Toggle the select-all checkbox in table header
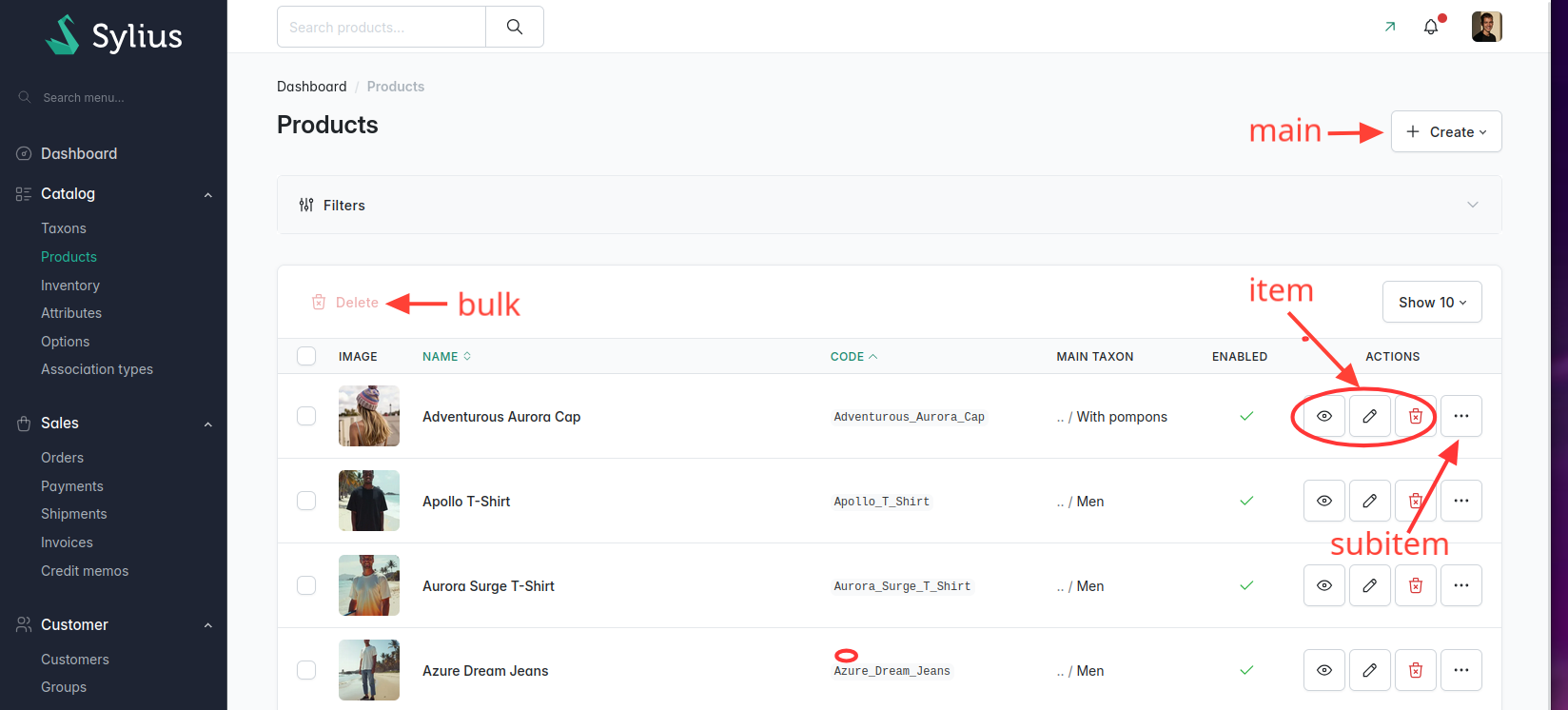1568x710 pixels. (x=306, y=356)
